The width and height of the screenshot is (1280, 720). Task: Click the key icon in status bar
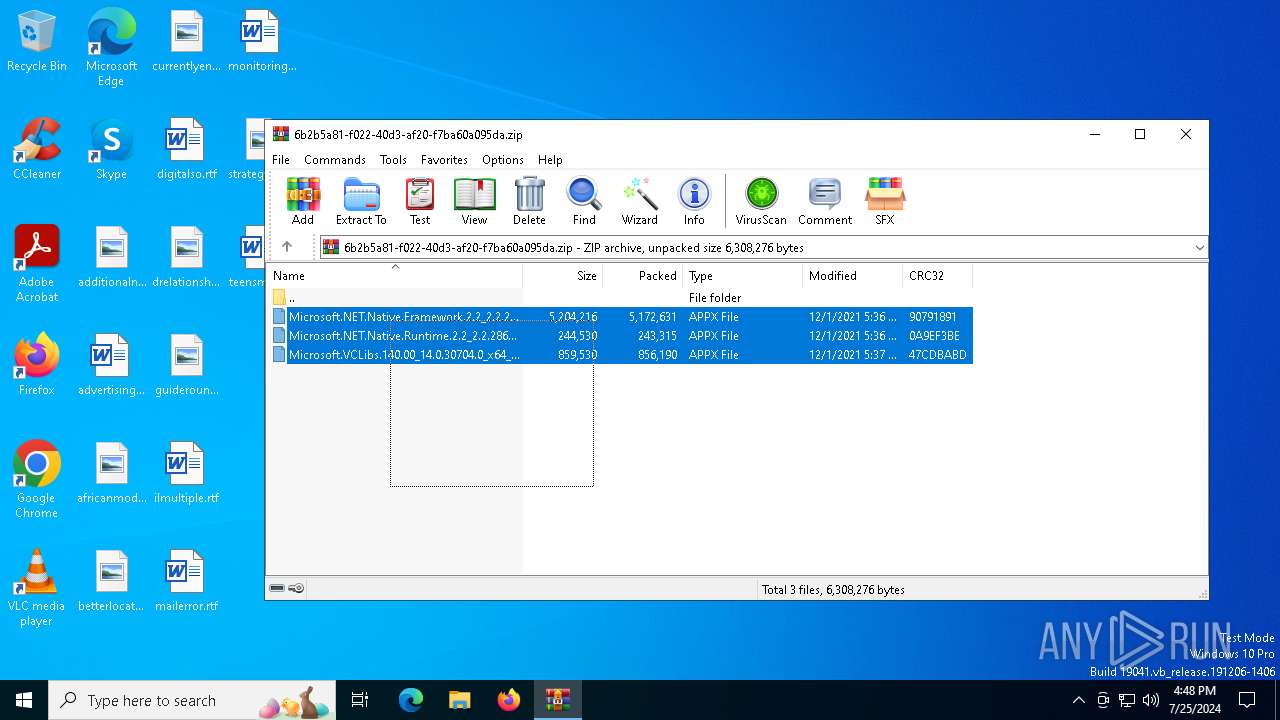point(297,588)
